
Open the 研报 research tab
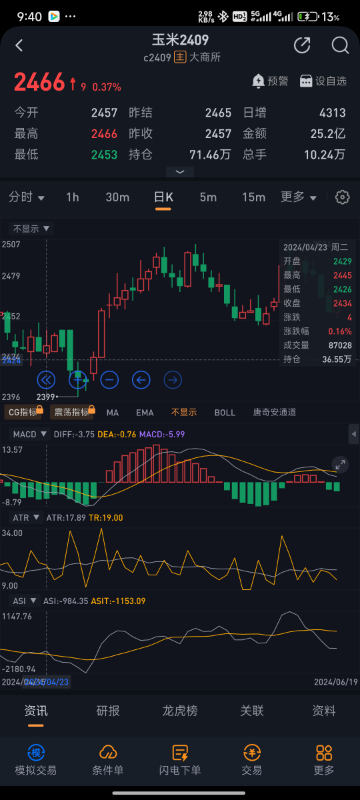(108, 710)
